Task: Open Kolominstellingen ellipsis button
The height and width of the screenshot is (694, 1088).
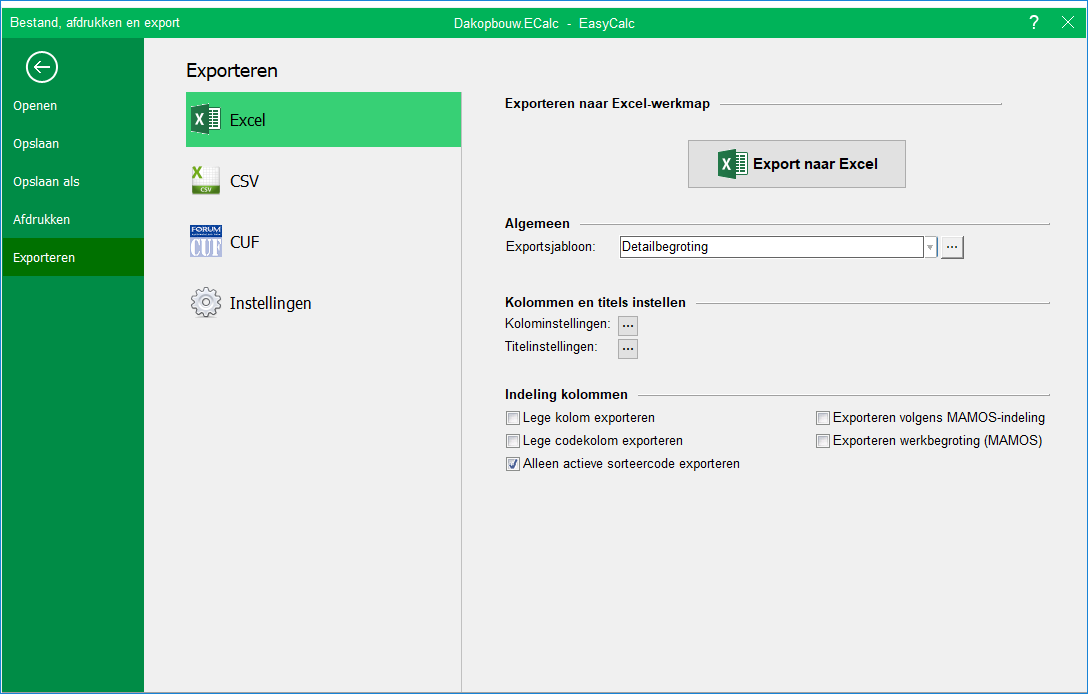Action: click(x=627, y=325)
